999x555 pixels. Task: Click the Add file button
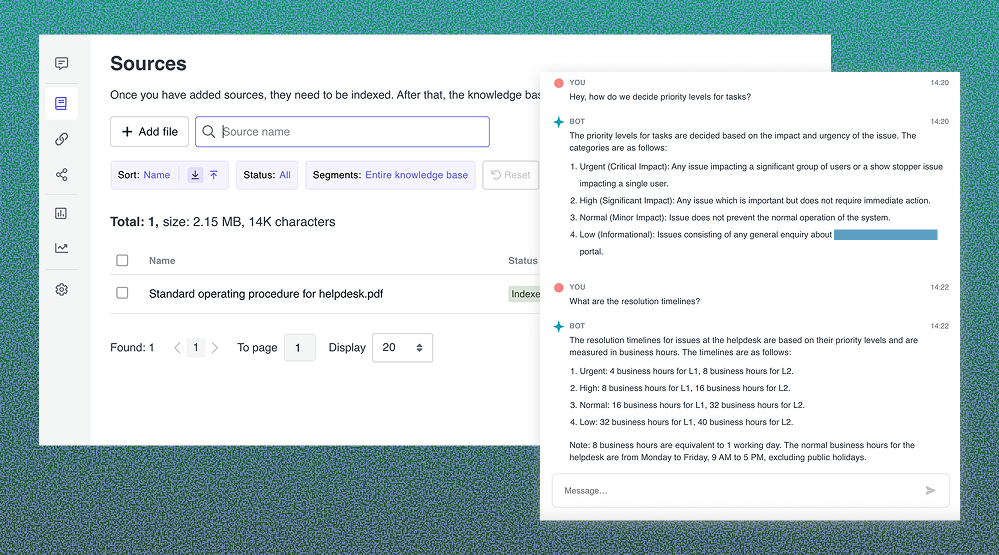[x=149, y=132]
